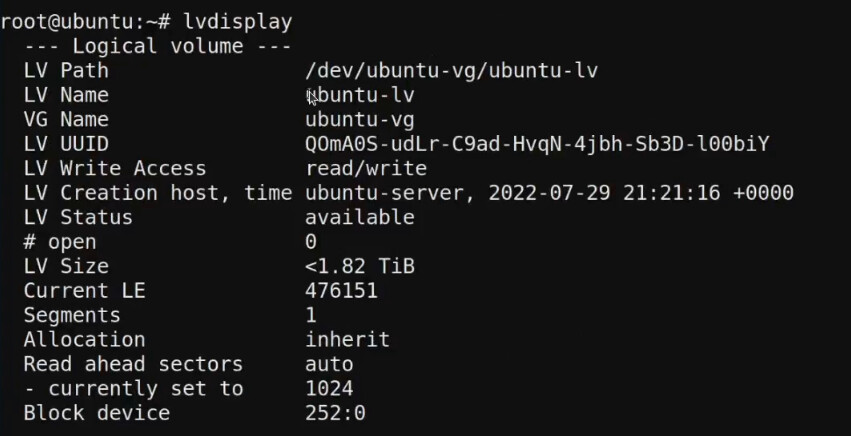Viewport: 851px width, 436px height.
Task: Click the # open count value 0
Action: (311, 242)
